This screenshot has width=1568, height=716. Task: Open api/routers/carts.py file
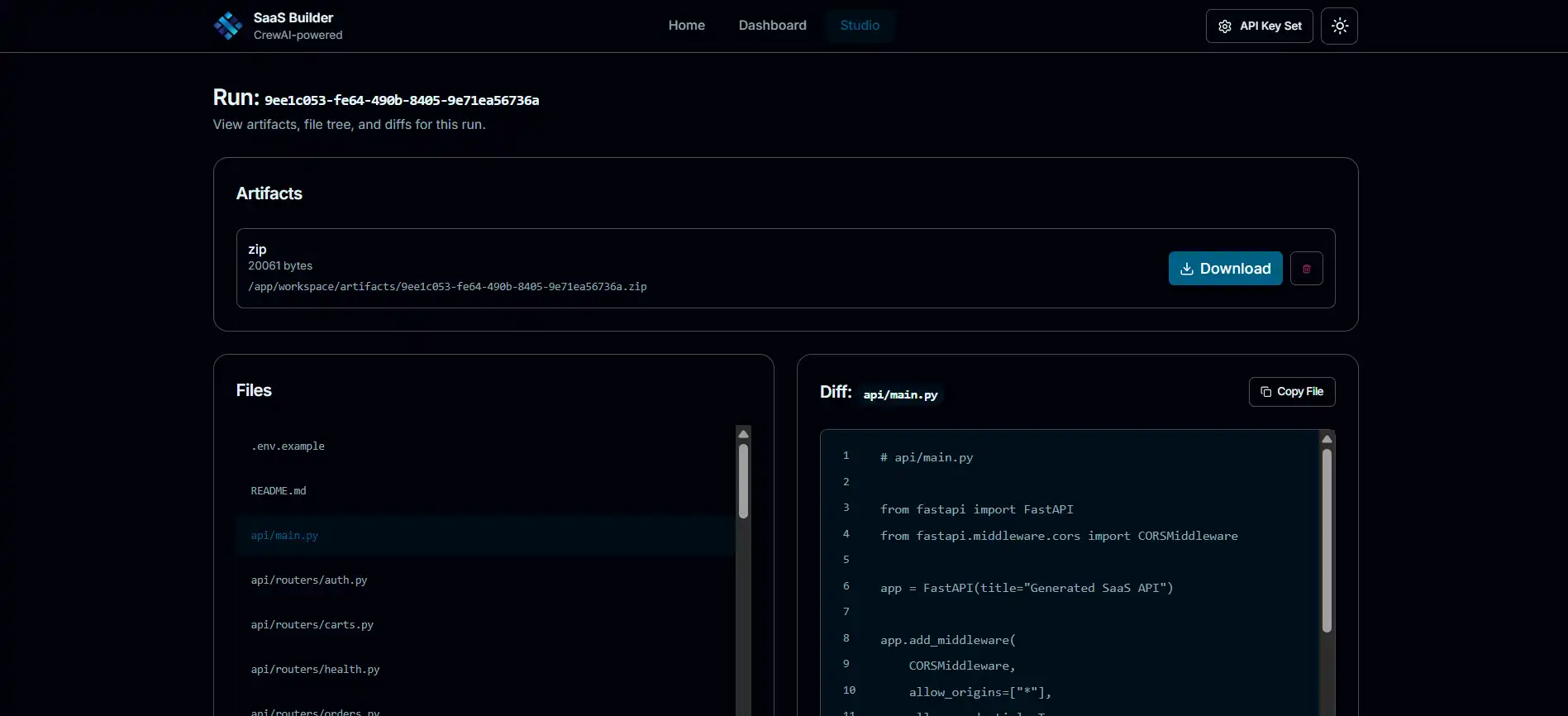485,625
